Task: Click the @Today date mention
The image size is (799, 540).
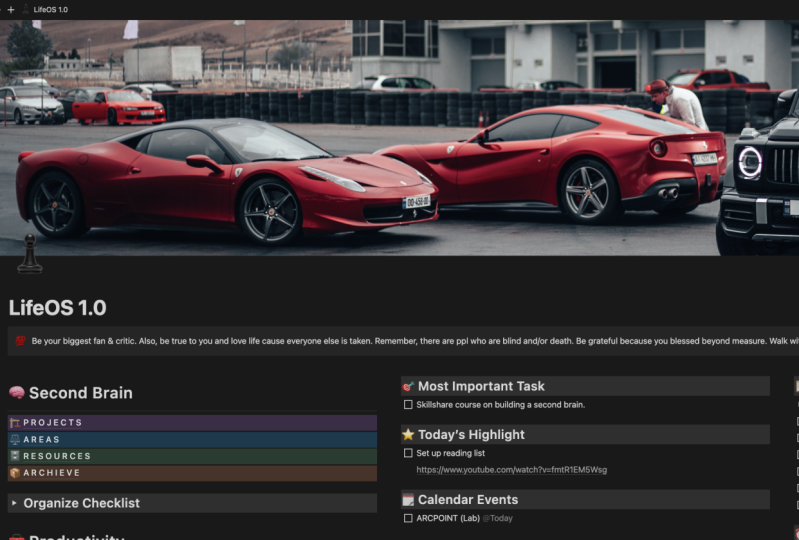Action: (x=497, y=518)
